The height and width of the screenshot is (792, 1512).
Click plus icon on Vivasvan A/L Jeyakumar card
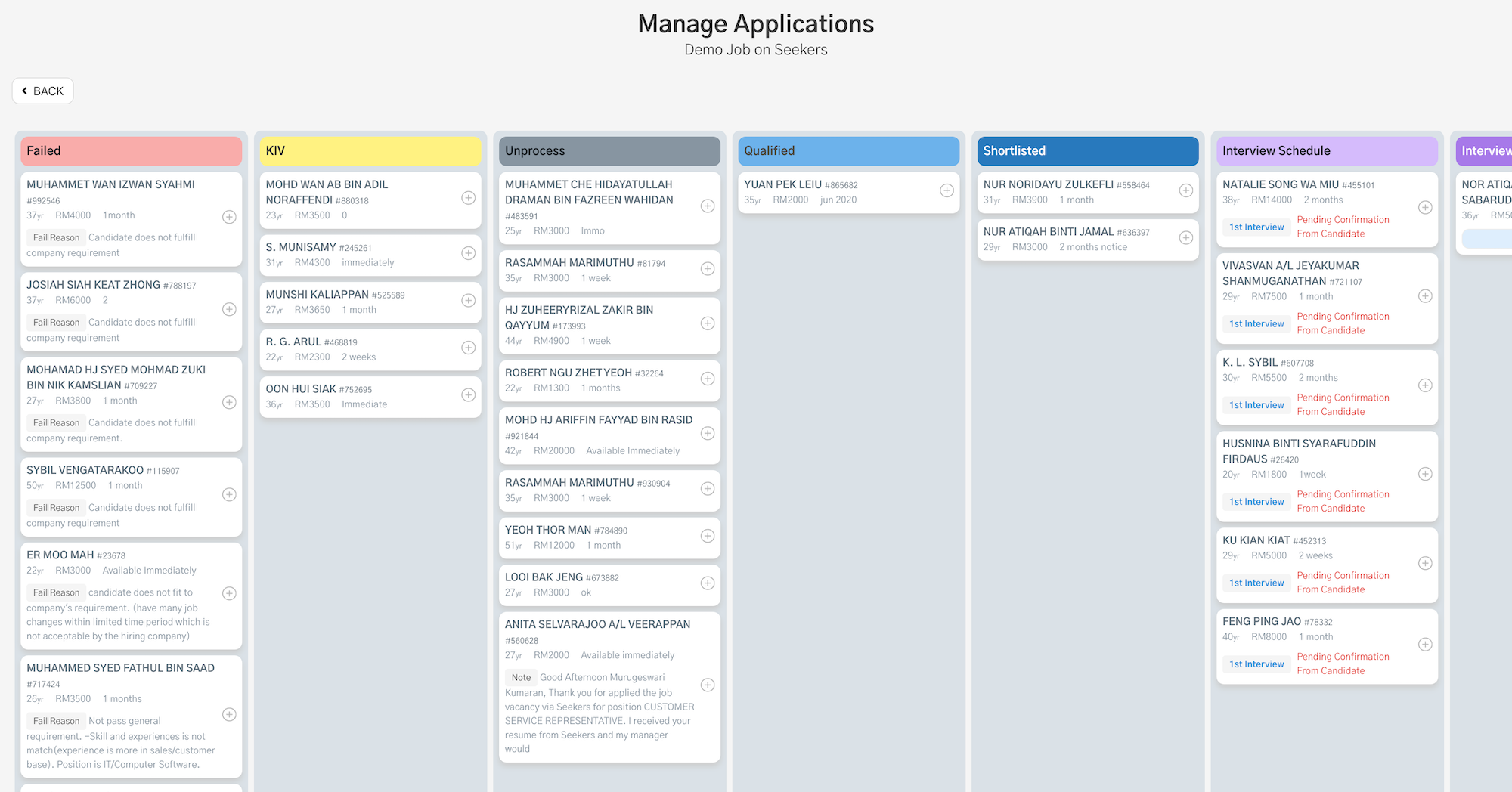click(x=1425, y=296)
